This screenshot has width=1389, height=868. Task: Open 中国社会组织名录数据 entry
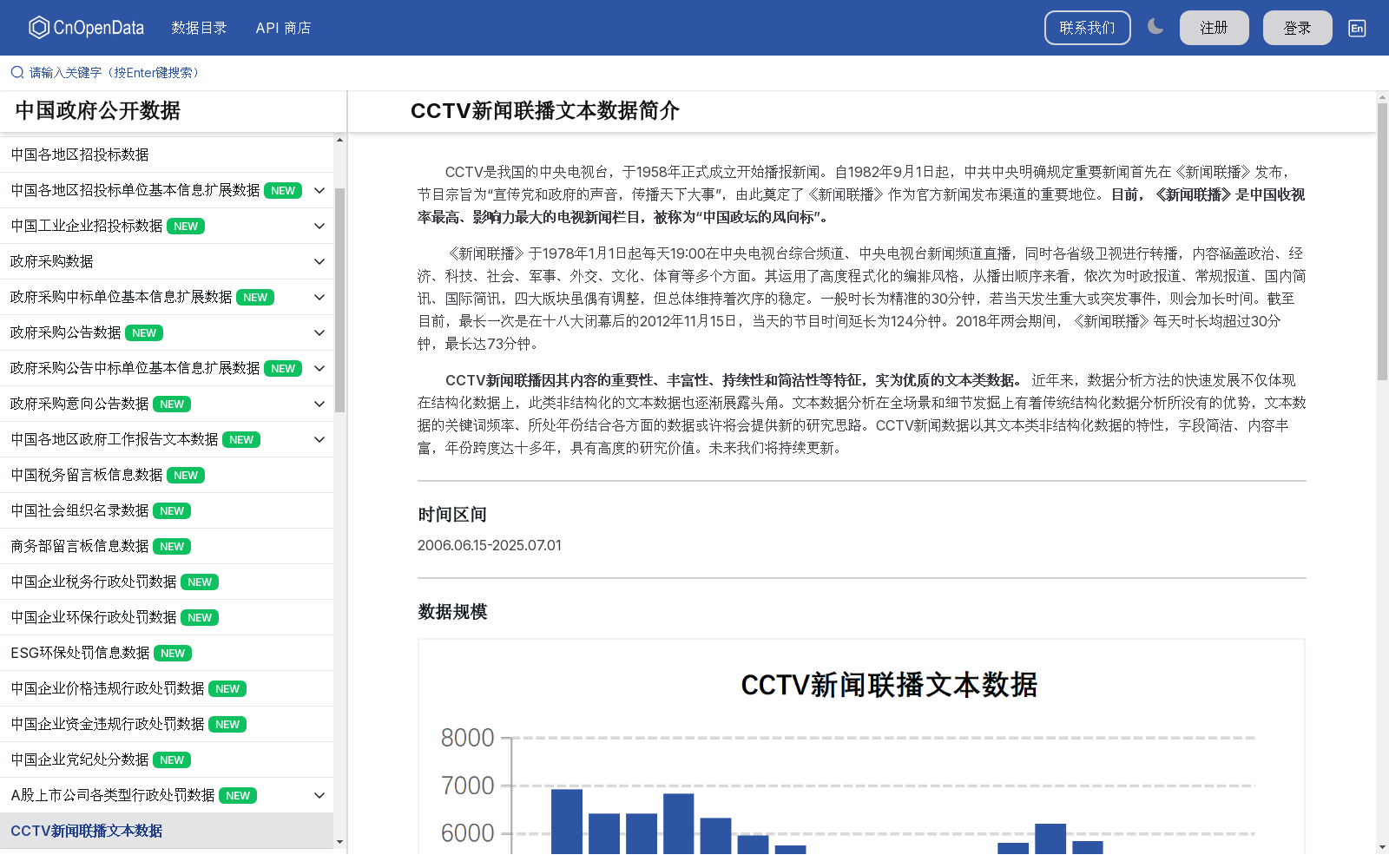[x=167, y=510]
